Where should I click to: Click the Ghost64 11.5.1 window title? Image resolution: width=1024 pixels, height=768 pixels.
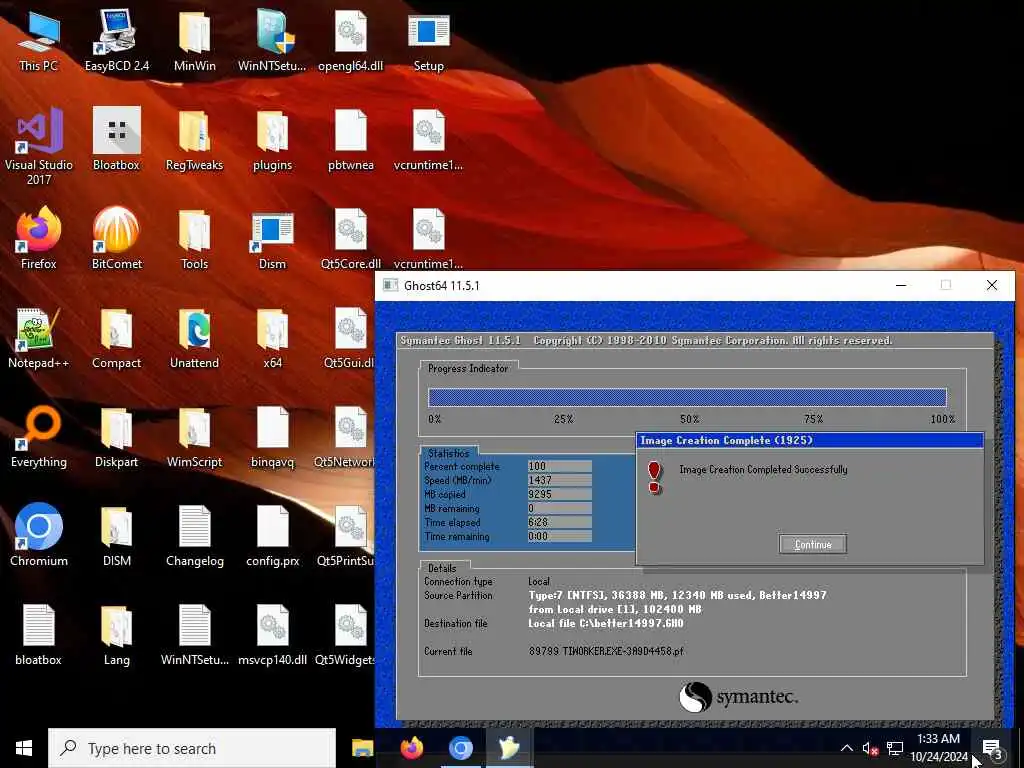[x=441, y=285]
